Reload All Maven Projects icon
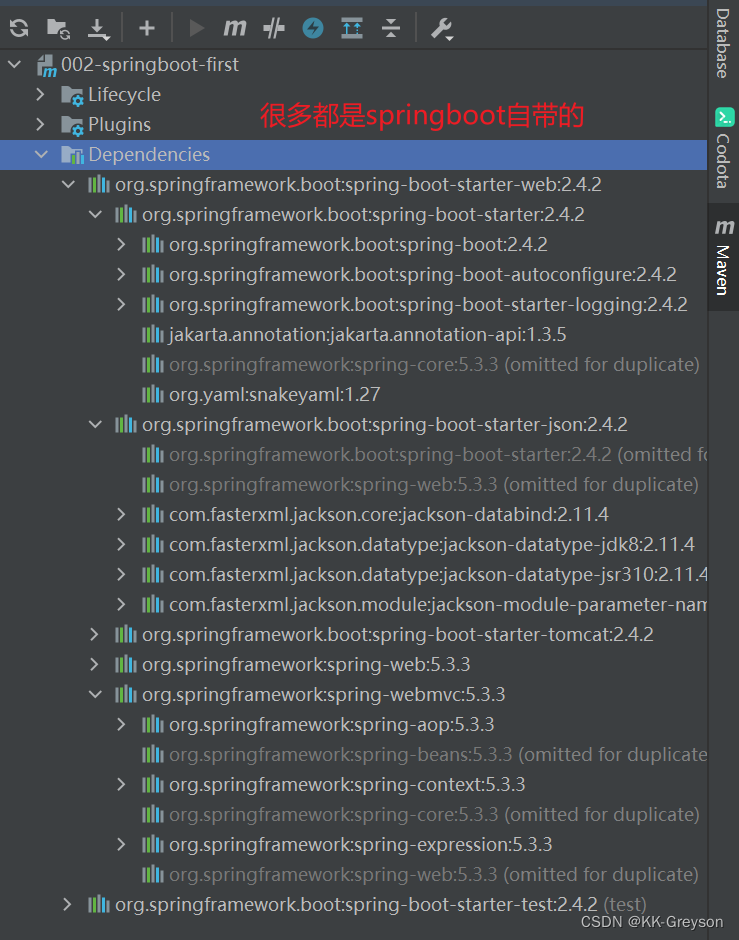Image resolution: width=739 pixels, height=940 pixels. point(19,28)
